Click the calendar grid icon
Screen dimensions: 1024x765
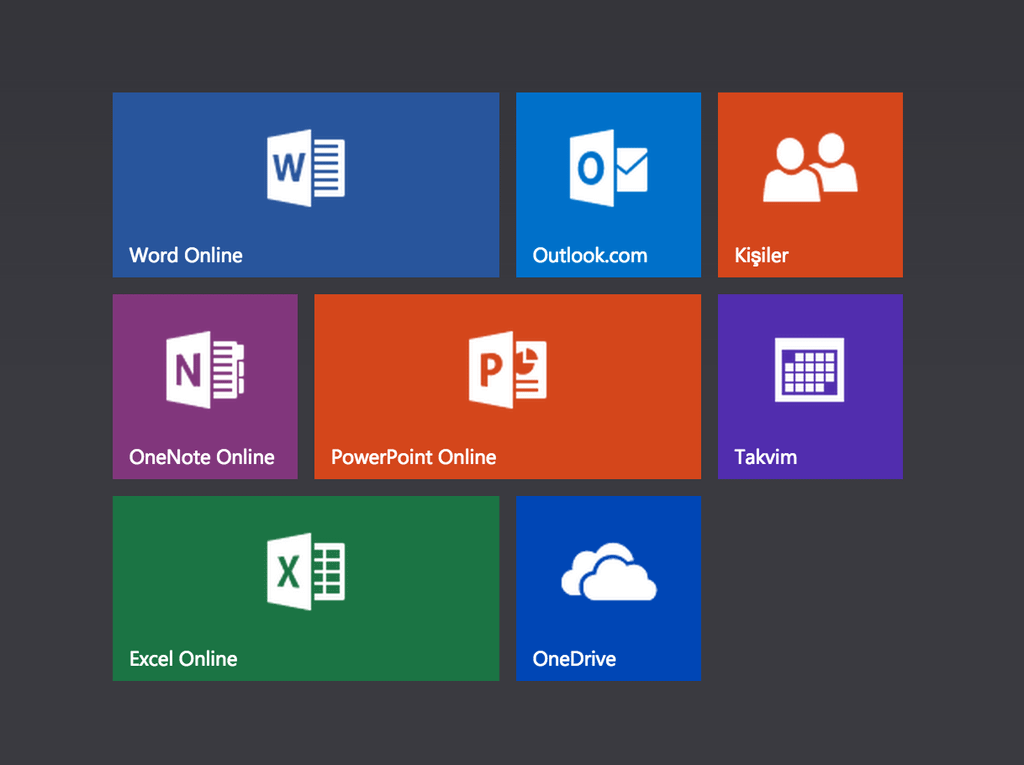[x=809, y=370]
